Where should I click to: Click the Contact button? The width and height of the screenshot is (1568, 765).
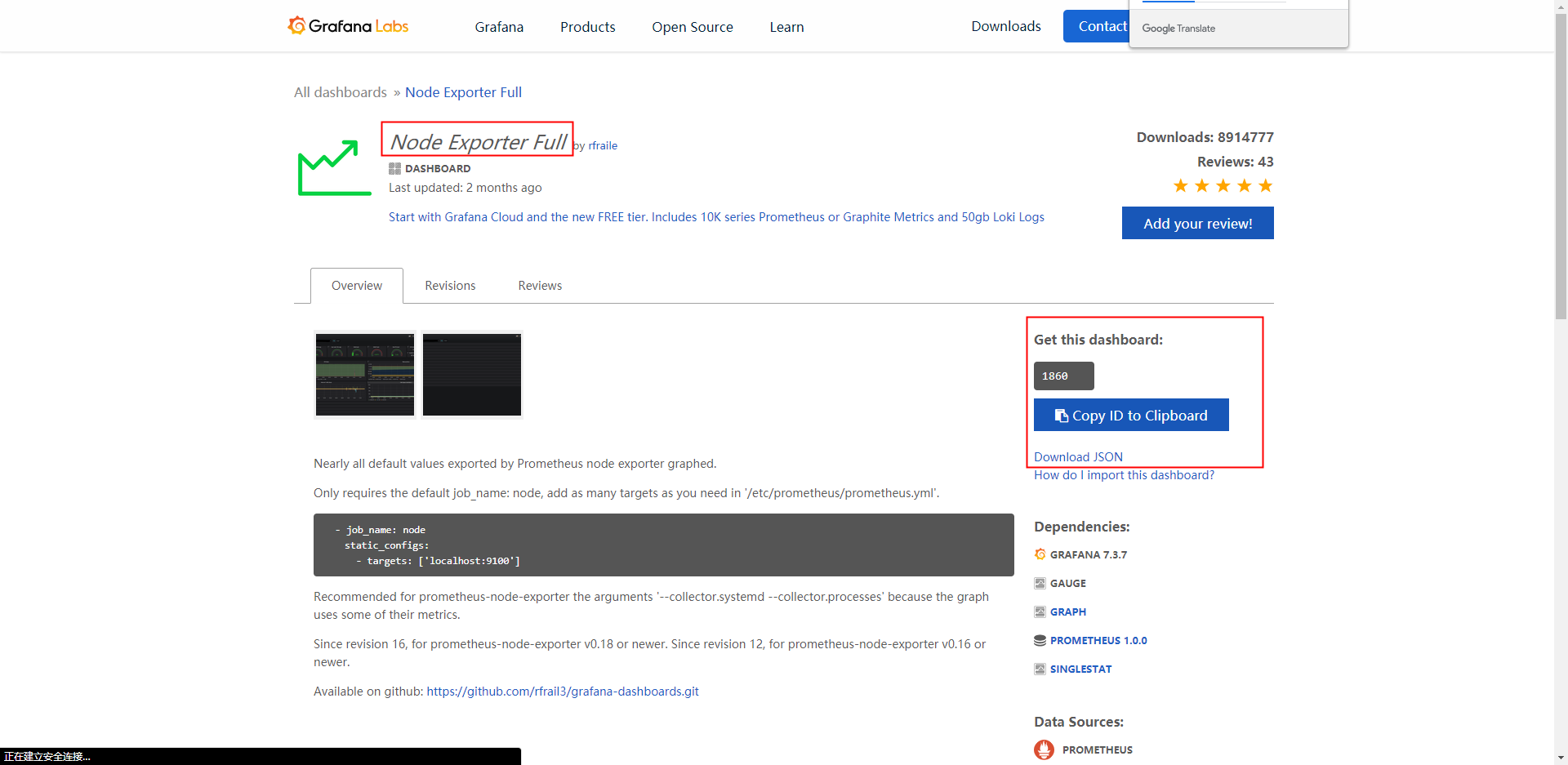click(x=1096, y=26)
